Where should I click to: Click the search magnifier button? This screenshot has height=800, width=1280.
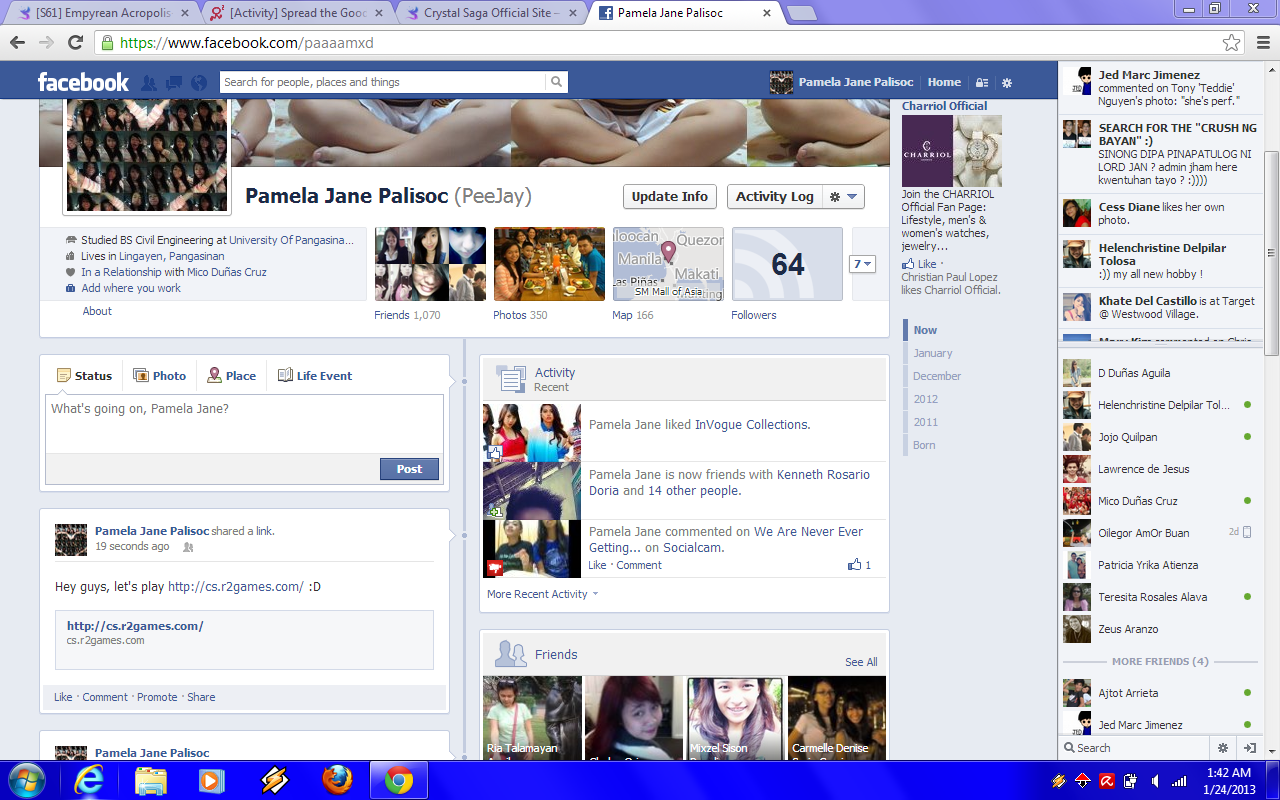[557, 82]
